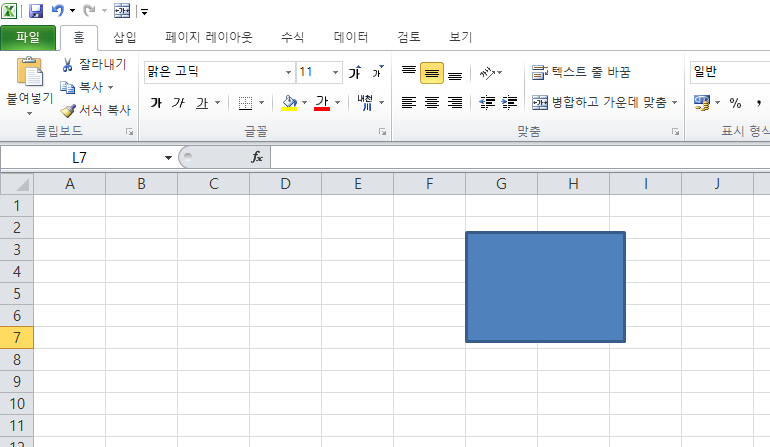Click 병합하고 가운데 맞춤 button
Viewport: 770px width, 447px height.
pyautogui.click(x=600, y=103)
